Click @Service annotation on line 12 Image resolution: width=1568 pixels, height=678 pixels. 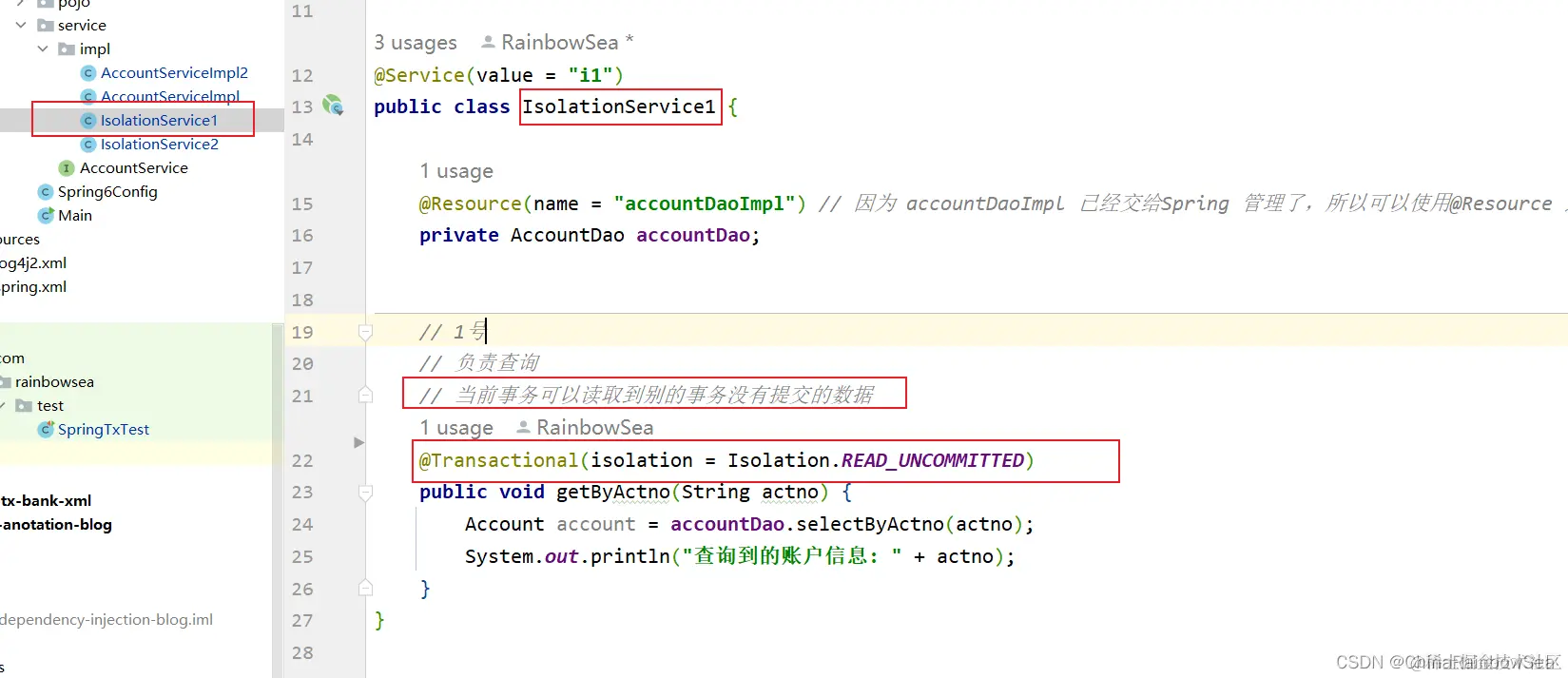coord(419,75)
